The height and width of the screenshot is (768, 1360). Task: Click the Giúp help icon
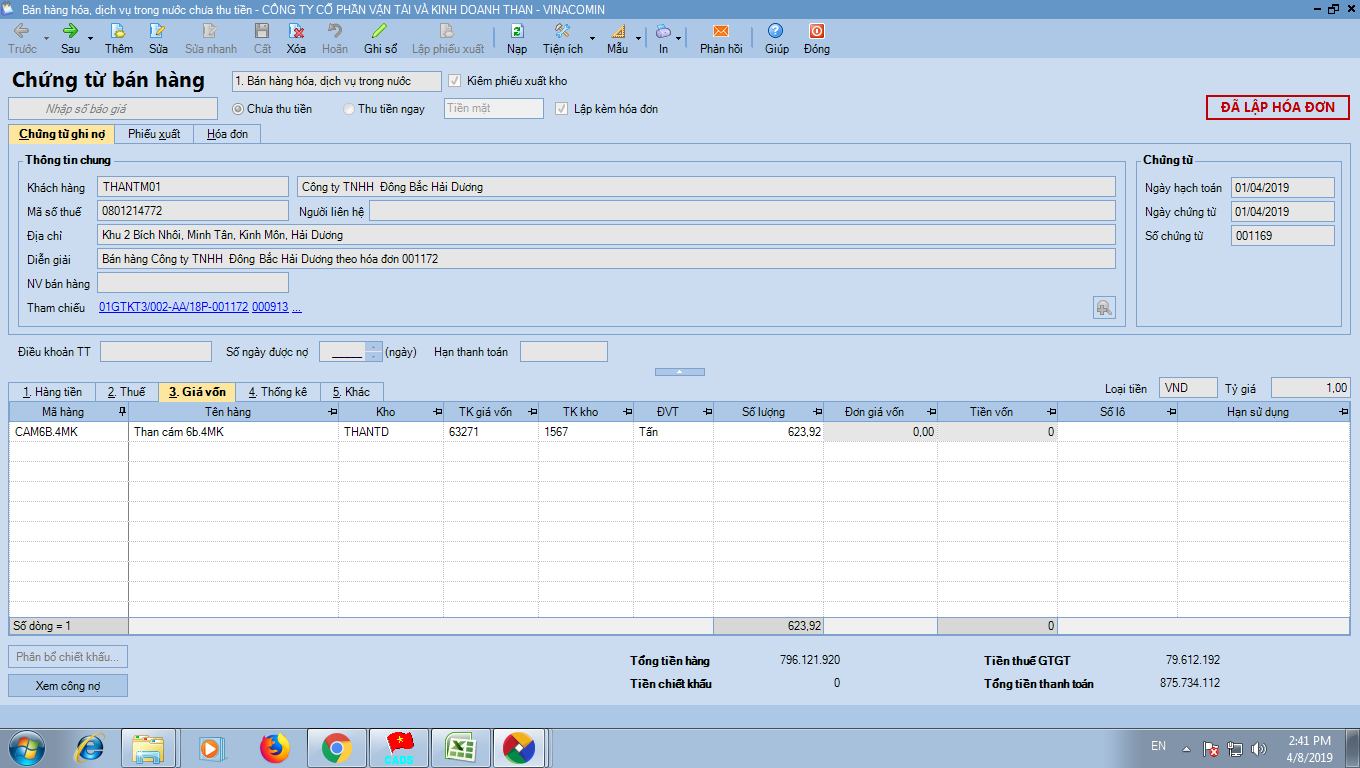pos(776,32)
